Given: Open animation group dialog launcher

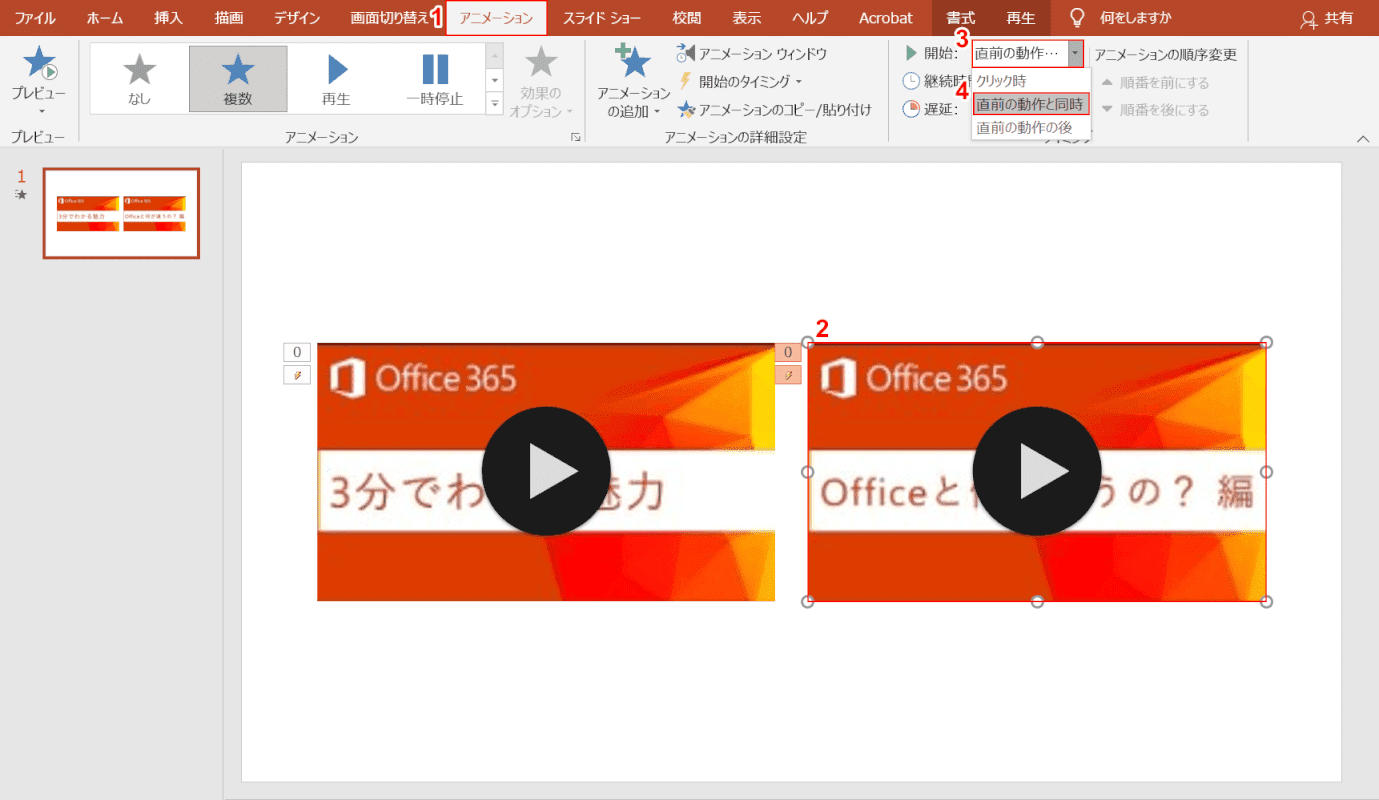Looking at the screenshot, I should tap(576, 137).
